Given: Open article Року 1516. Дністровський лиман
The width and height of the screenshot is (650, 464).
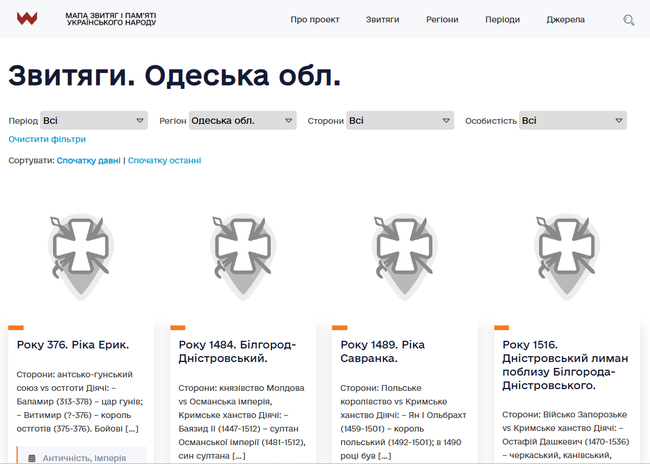Looking at the screenshot, I should pyautogui.click(x=565, y=365).
